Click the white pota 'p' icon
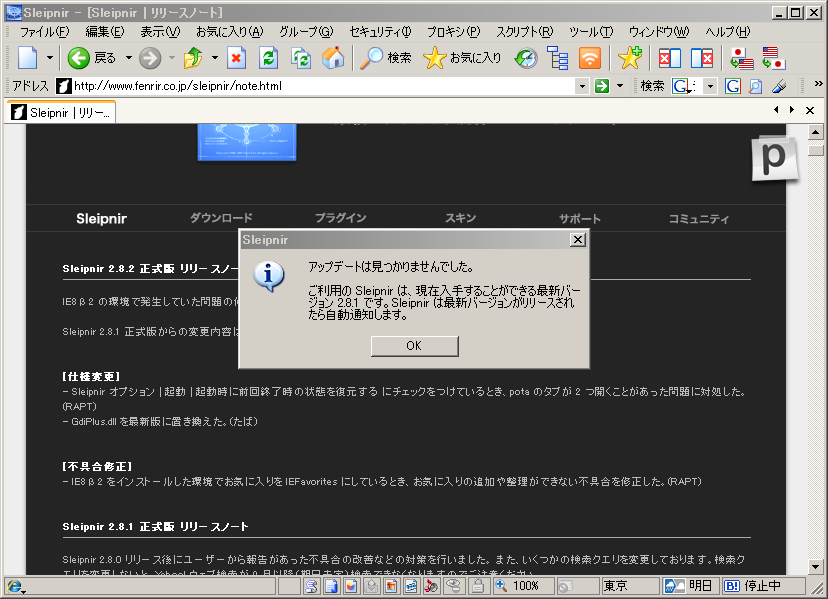This screenshot has width=828, height=599. tap(774, 157)
